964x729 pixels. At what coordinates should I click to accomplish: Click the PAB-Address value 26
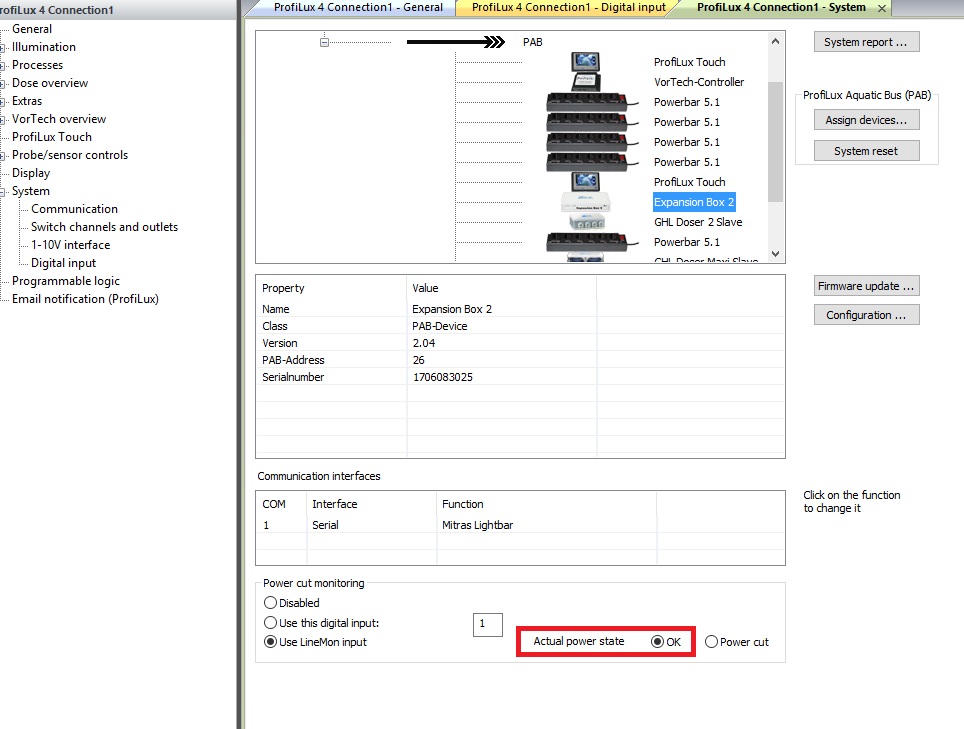(x=419, y=360)
